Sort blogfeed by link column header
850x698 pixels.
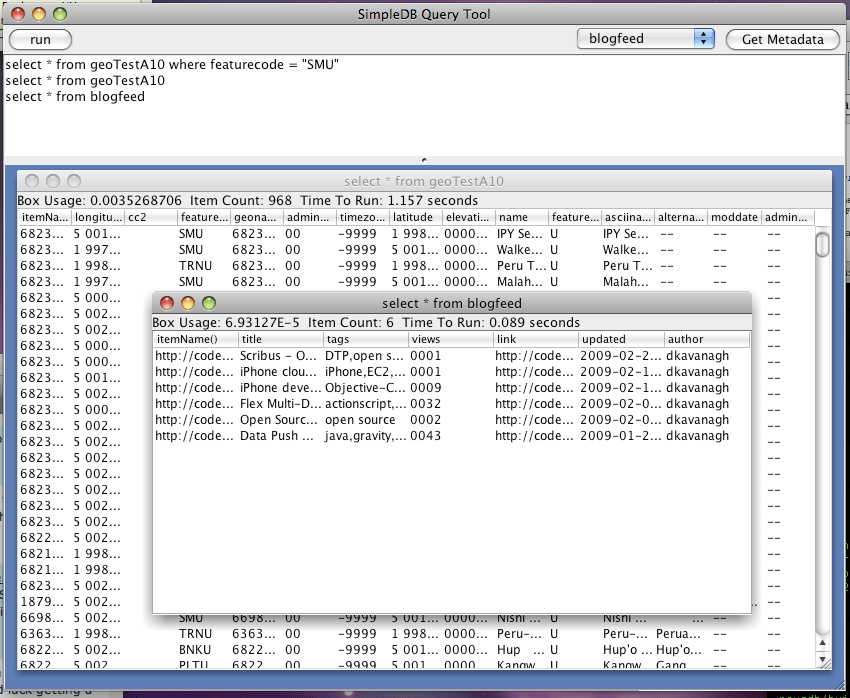point(536,339)
